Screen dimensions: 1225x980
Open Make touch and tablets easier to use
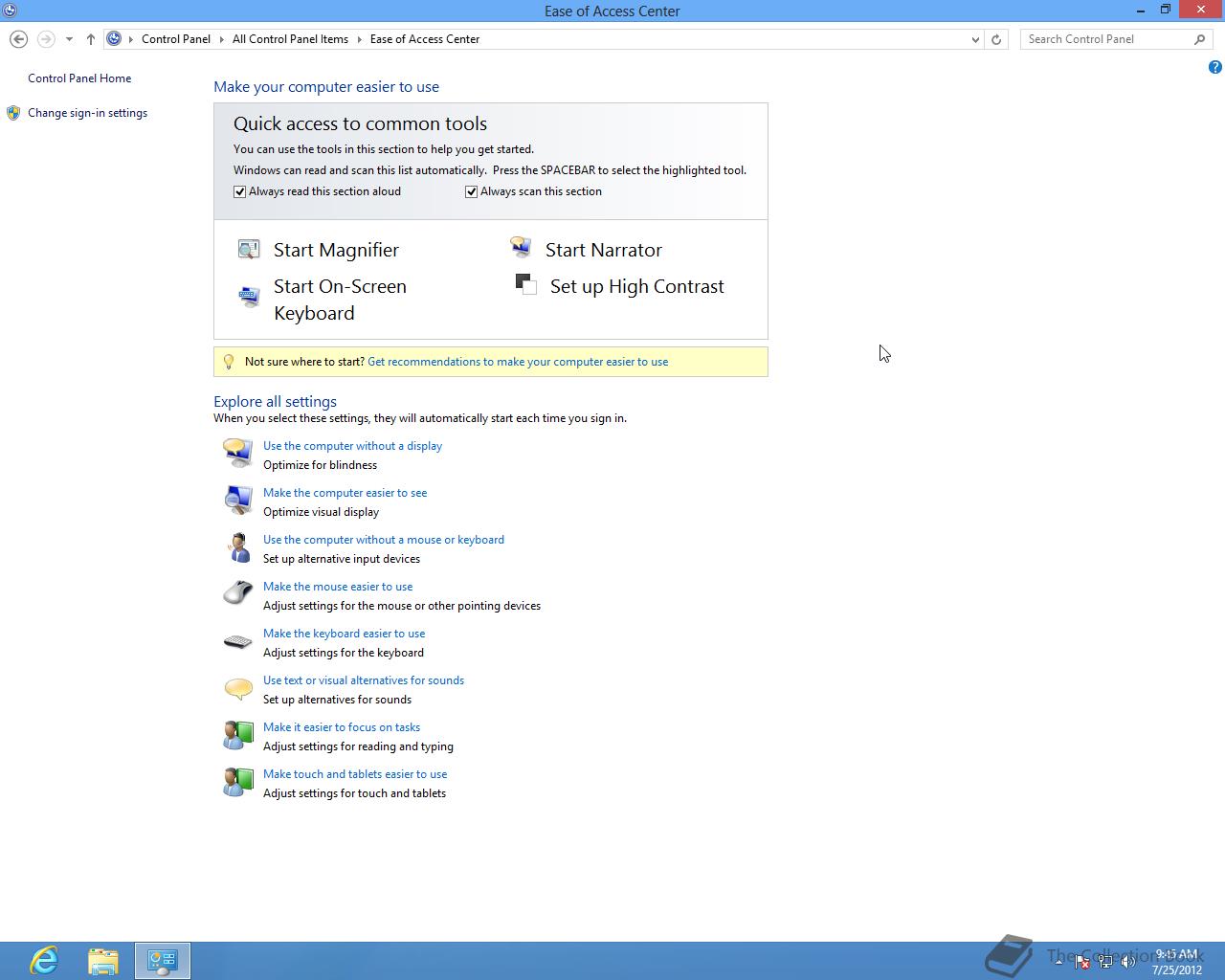coord(355,774)
